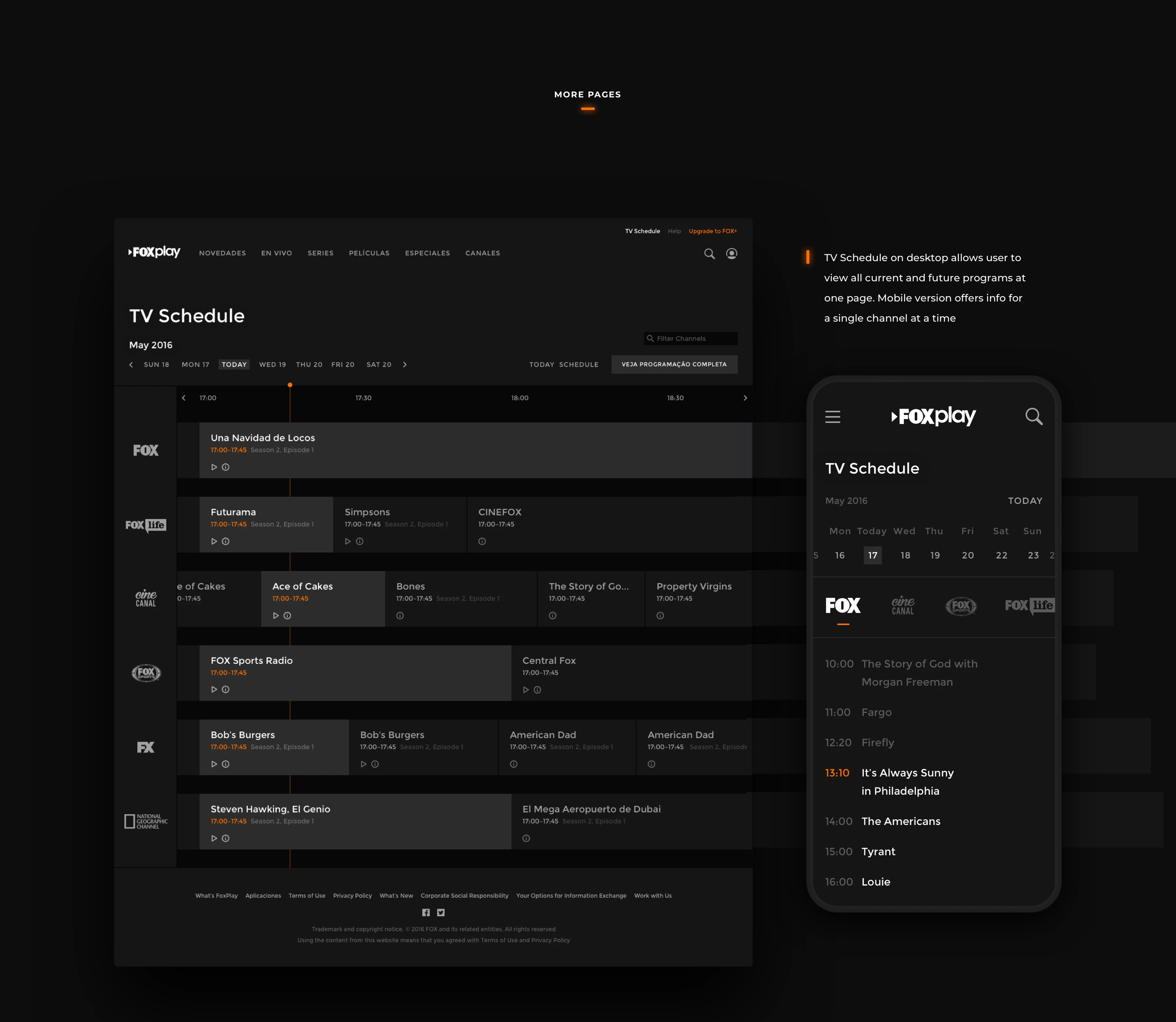Click the left chevron before SUN 18
This screenshot has height=1022, width=1176.
pyautogui.click(x=131, y=364)
